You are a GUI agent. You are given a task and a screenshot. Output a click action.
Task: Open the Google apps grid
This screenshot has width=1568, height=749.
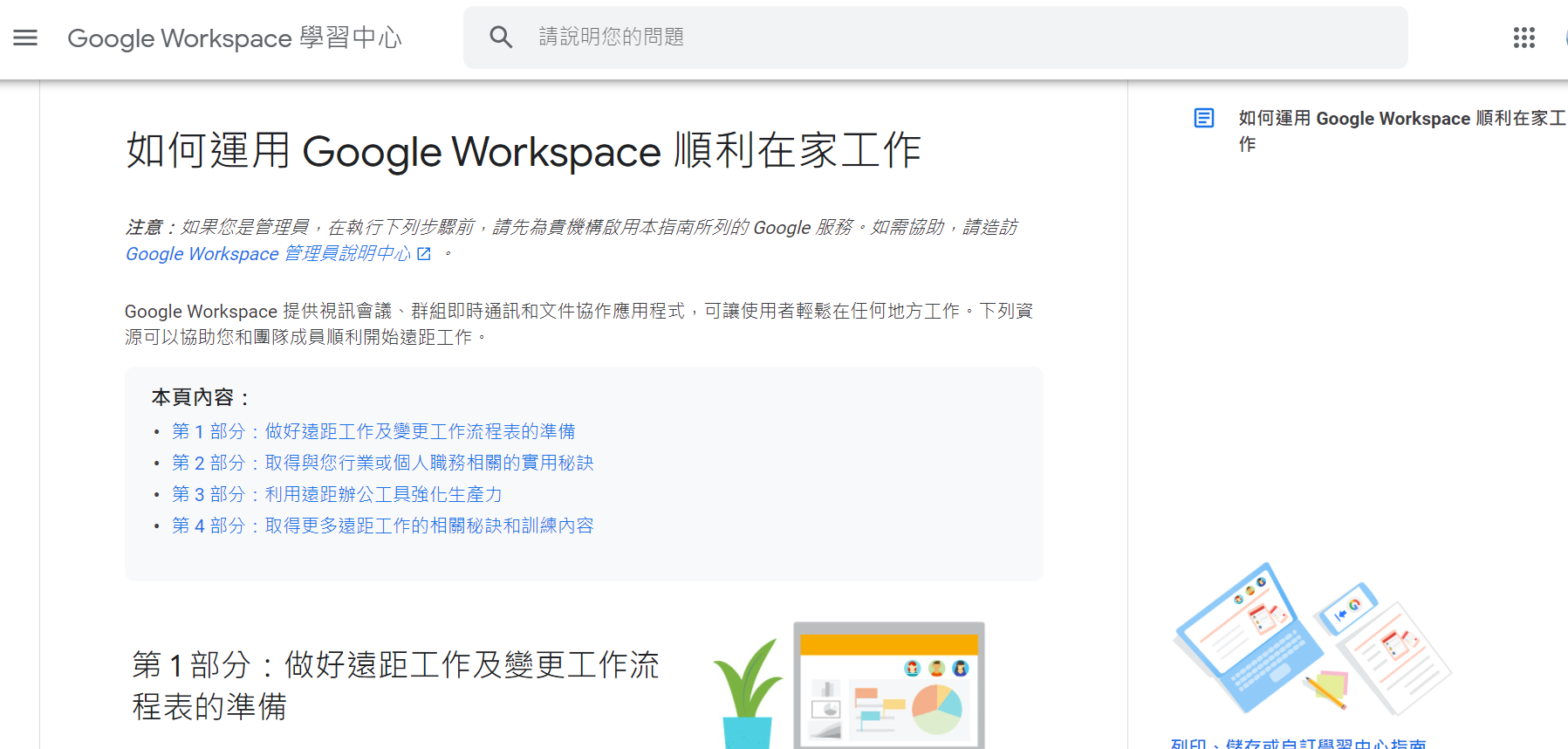[1523, 38]
